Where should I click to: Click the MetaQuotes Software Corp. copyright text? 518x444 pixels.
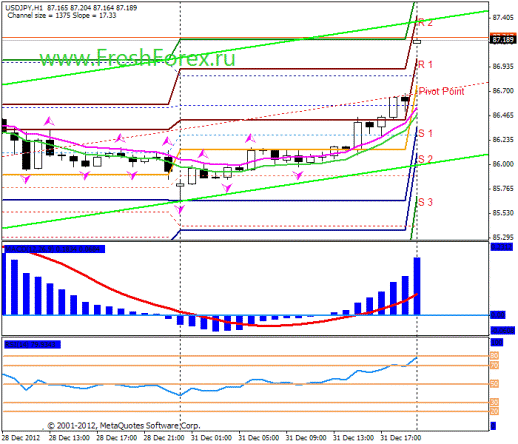124,426
